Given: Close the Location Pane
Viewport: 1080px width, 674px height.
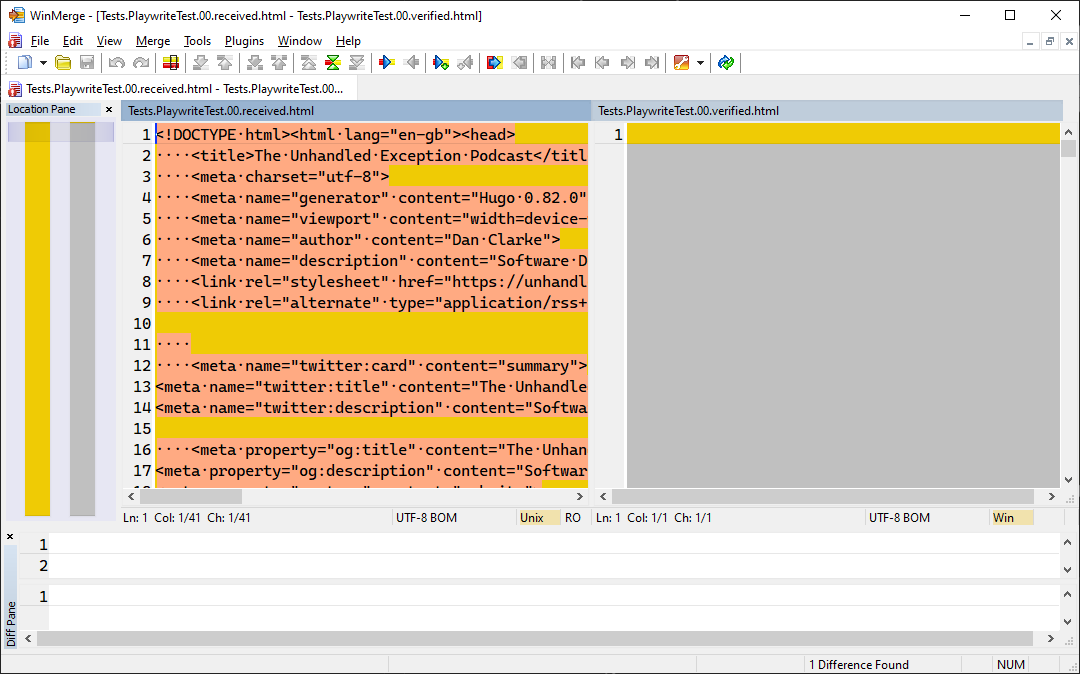Looking at the screenshot, I should click(x=109, y=110).
